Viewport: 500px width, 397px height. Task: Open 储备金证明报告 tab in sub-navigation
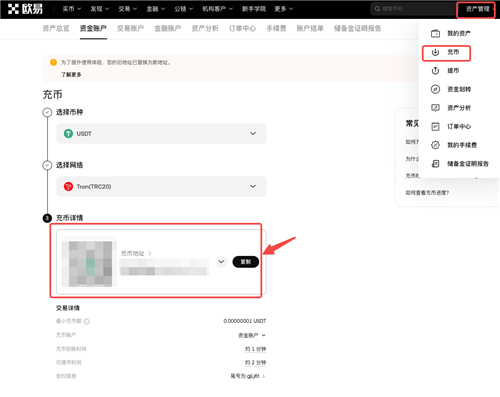tap(357, 28)
